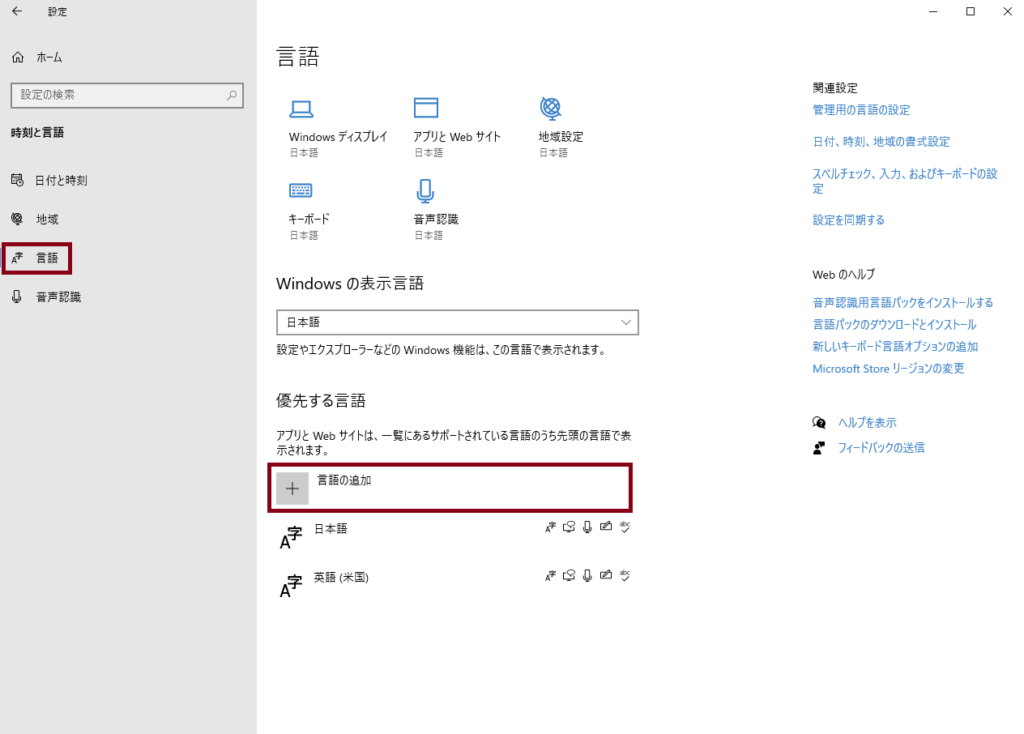Click the 管理用の言語の設定 link
Screen dimensions: 1024x734
pyautogui.click(x=861, y=110)
